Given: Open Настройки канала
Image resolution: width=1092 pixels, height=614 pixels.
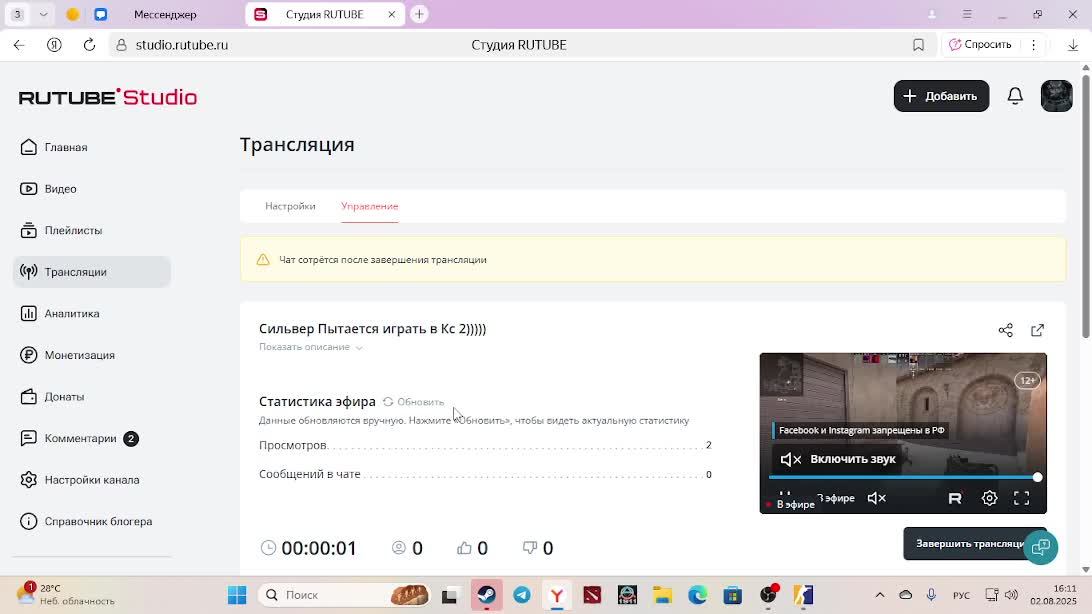Looking at the screenshot, I should 91,480.
